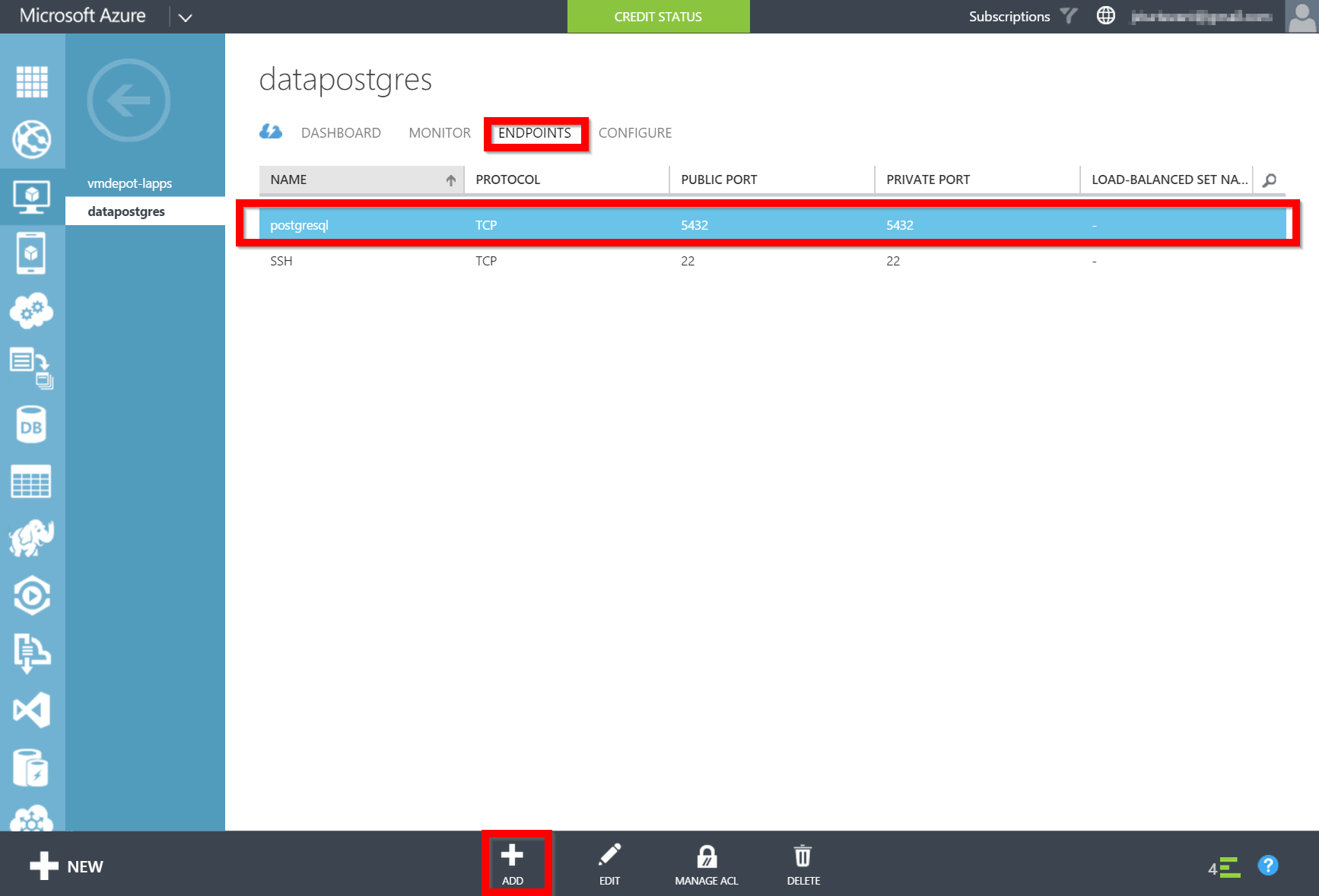
Task: Click the ADD endpoint button
Action: coord(513,863)
